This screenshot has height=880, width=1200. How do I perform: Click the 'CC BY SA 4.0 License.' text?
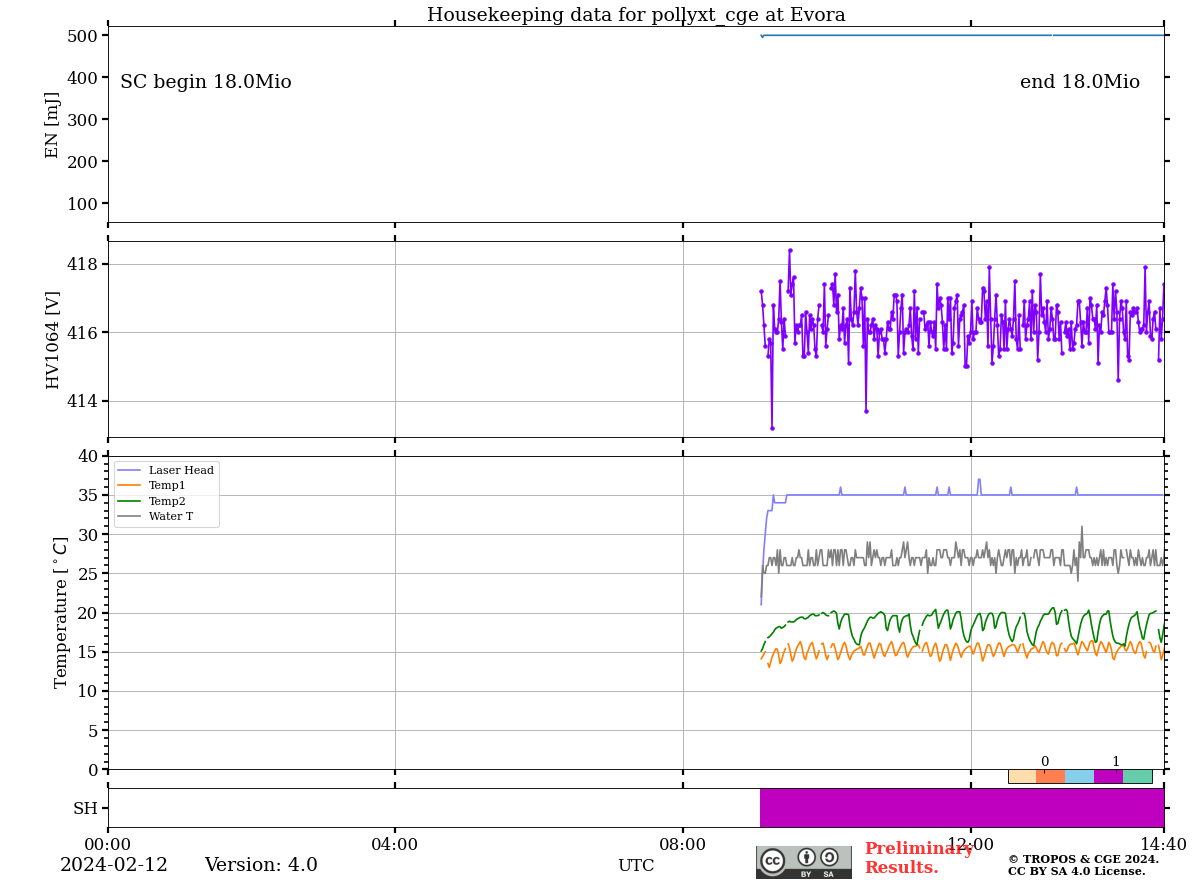tap(1077, 871)
